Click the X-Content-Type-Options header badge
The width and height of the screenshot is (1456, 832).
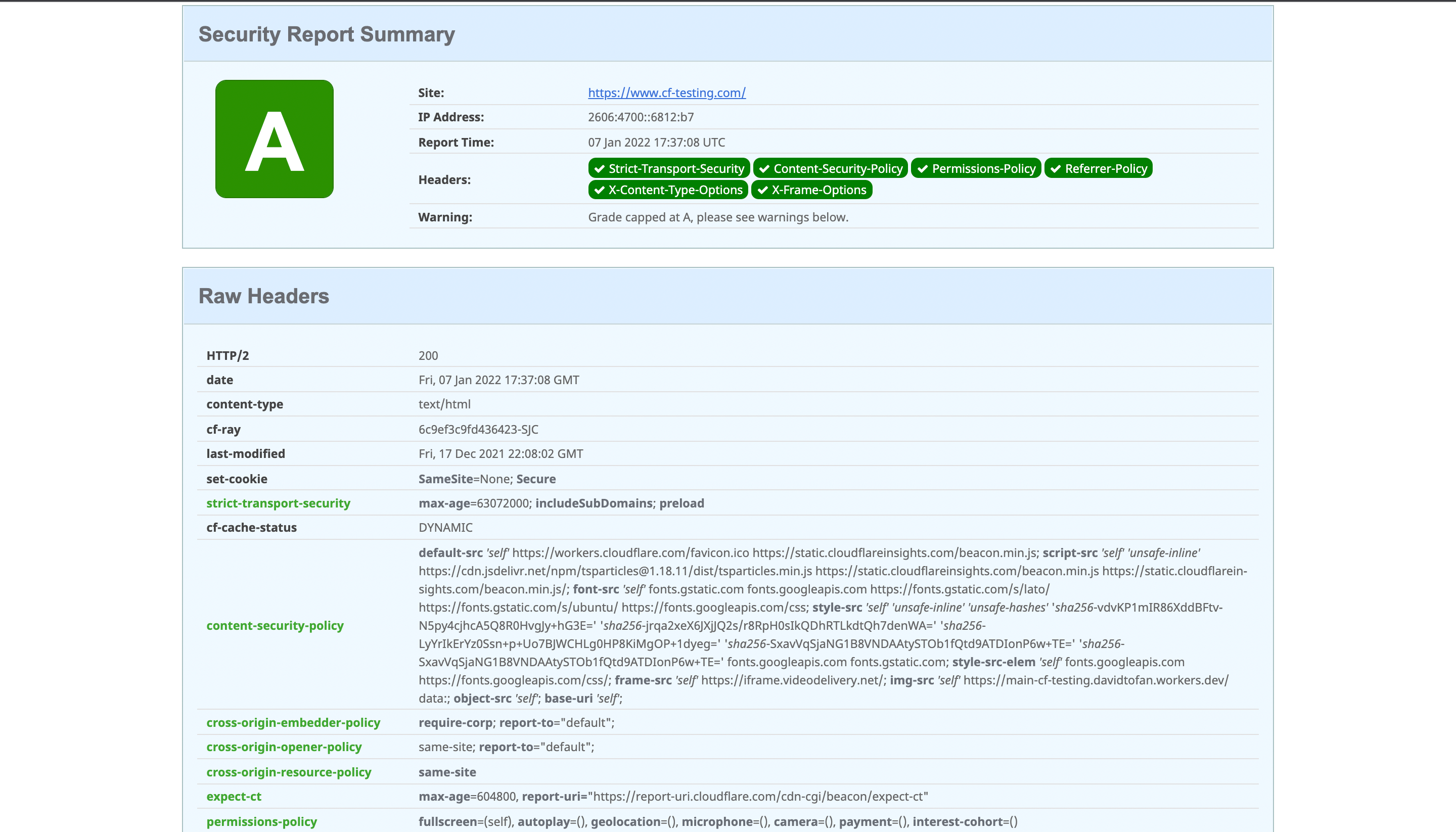(x=668, y=190)
